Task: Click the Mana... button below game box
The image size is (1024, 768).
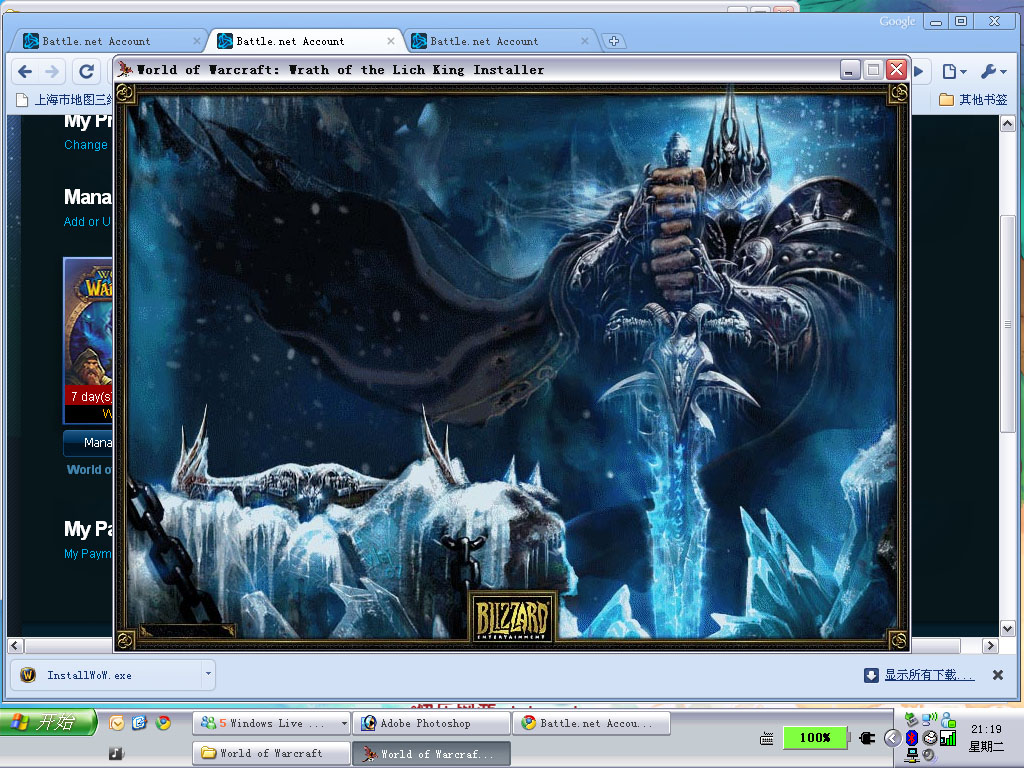Action: [88, 443]
